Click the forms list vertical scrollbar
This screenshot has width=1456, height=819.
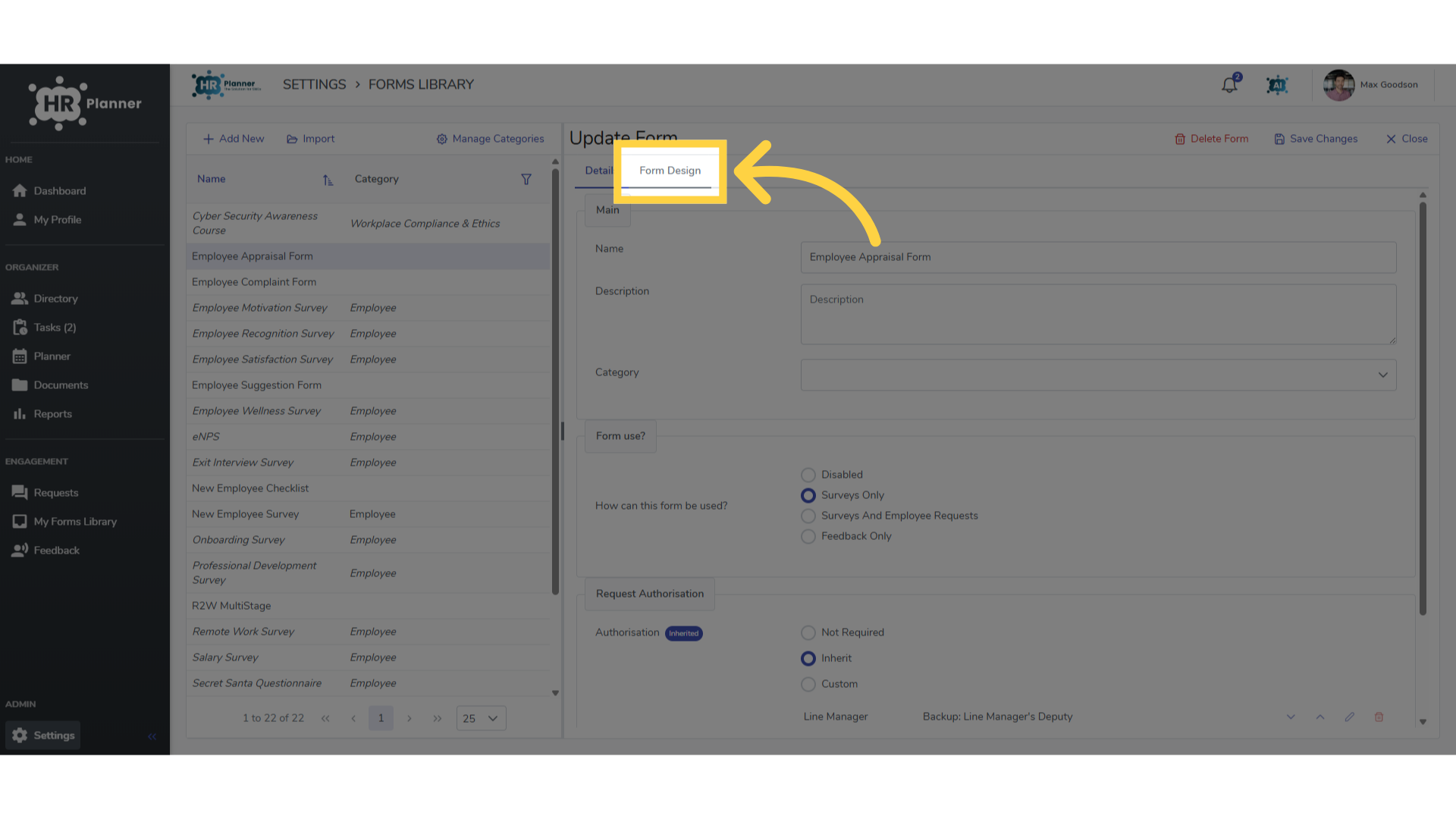555,381
